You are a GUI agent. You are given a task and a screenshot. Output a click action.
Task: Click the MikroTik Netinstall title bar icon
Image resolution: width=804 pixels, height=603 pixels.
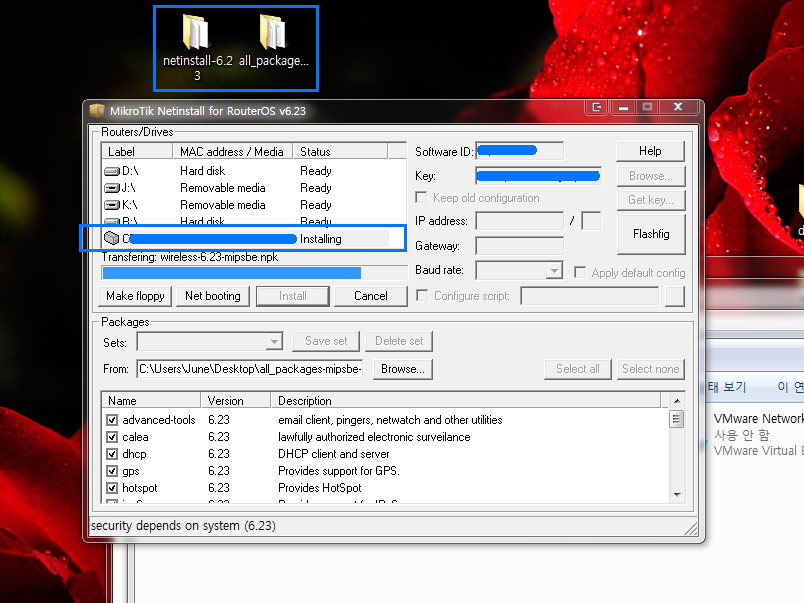point(97,110)
